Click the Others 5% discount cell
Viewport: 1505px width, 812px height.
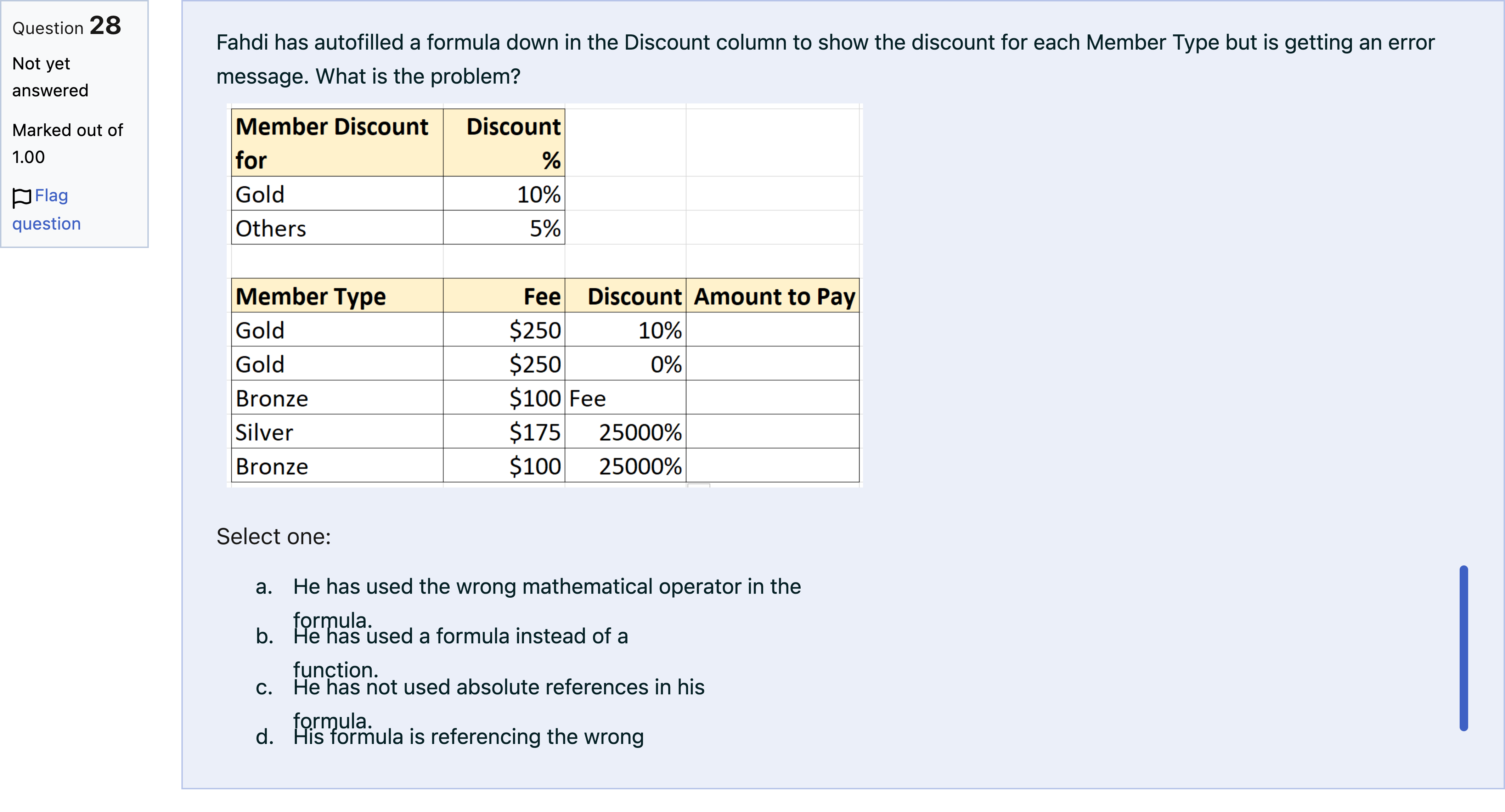(503, 228)
